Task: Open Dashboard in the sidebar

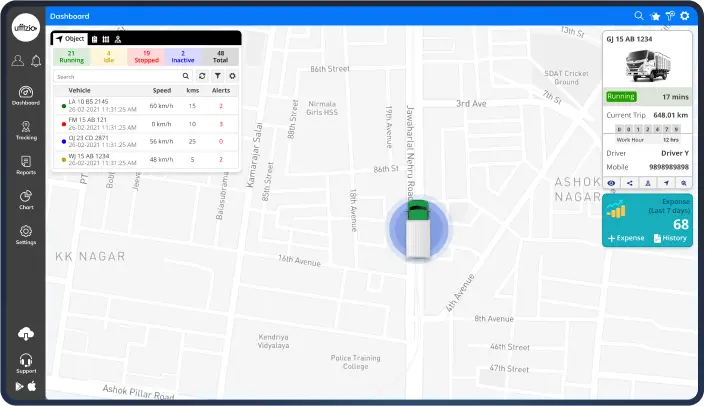Action: click(26, 95)
